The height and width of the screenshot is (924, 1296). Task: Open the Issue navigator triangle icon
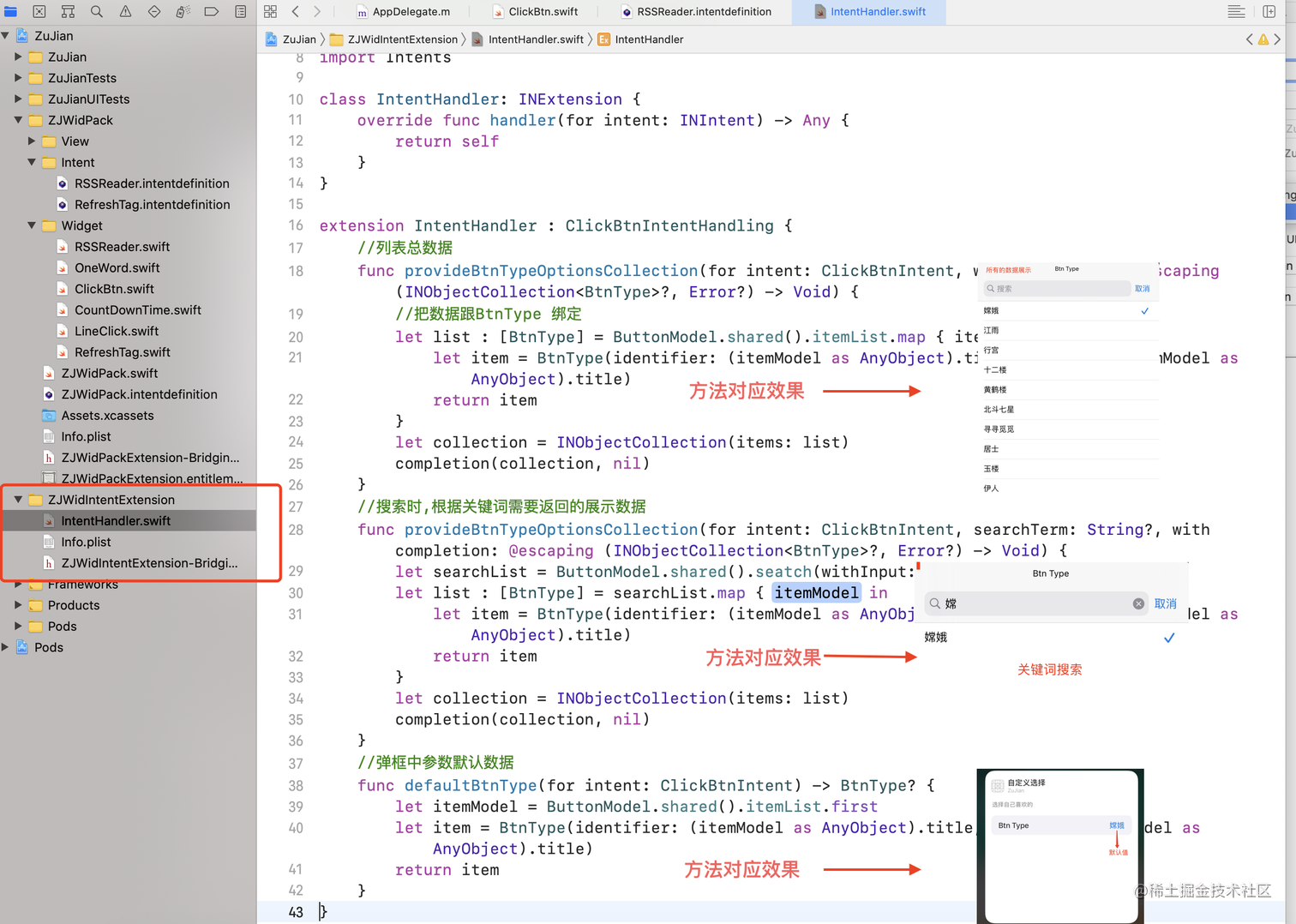(x=125, y=11)
